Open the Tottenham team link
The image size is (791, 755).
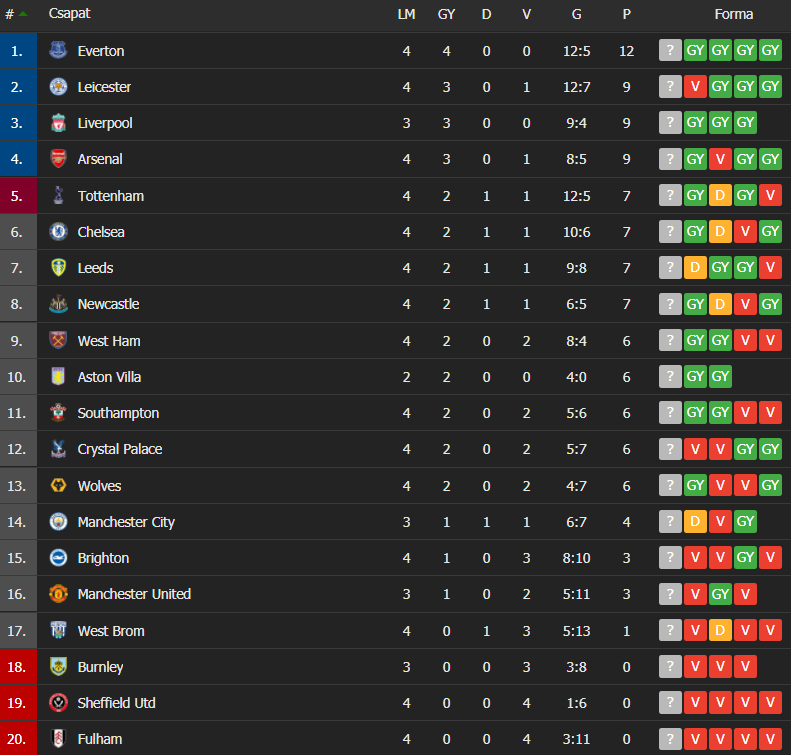point(111,196)
